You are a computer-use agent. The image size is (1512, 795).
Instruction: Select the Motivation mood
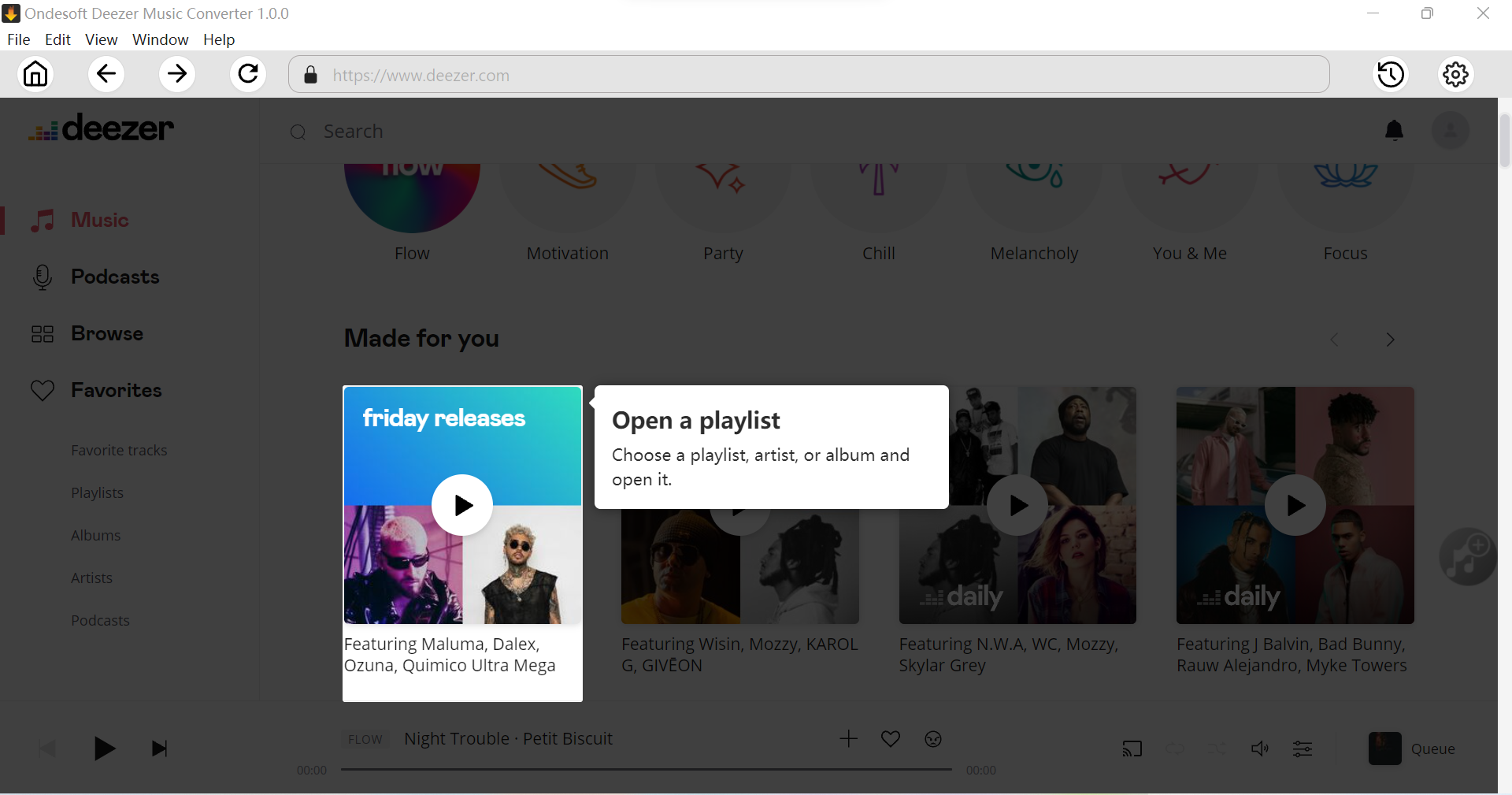tap(567, 197)
